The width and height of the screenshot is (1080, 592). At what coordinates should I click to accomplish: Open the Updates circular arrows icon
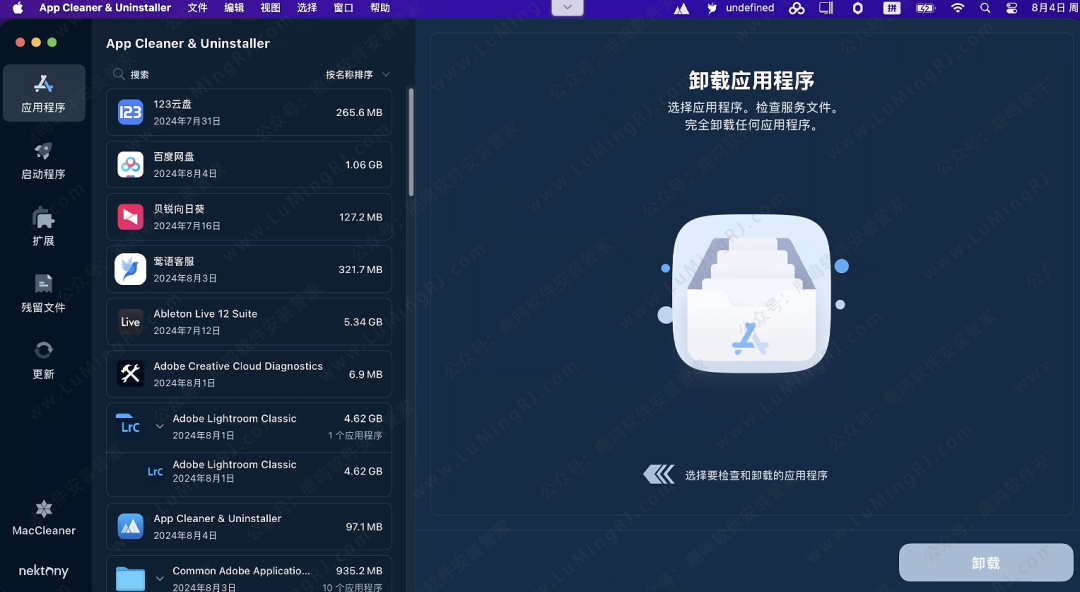(x=43, y=350)
